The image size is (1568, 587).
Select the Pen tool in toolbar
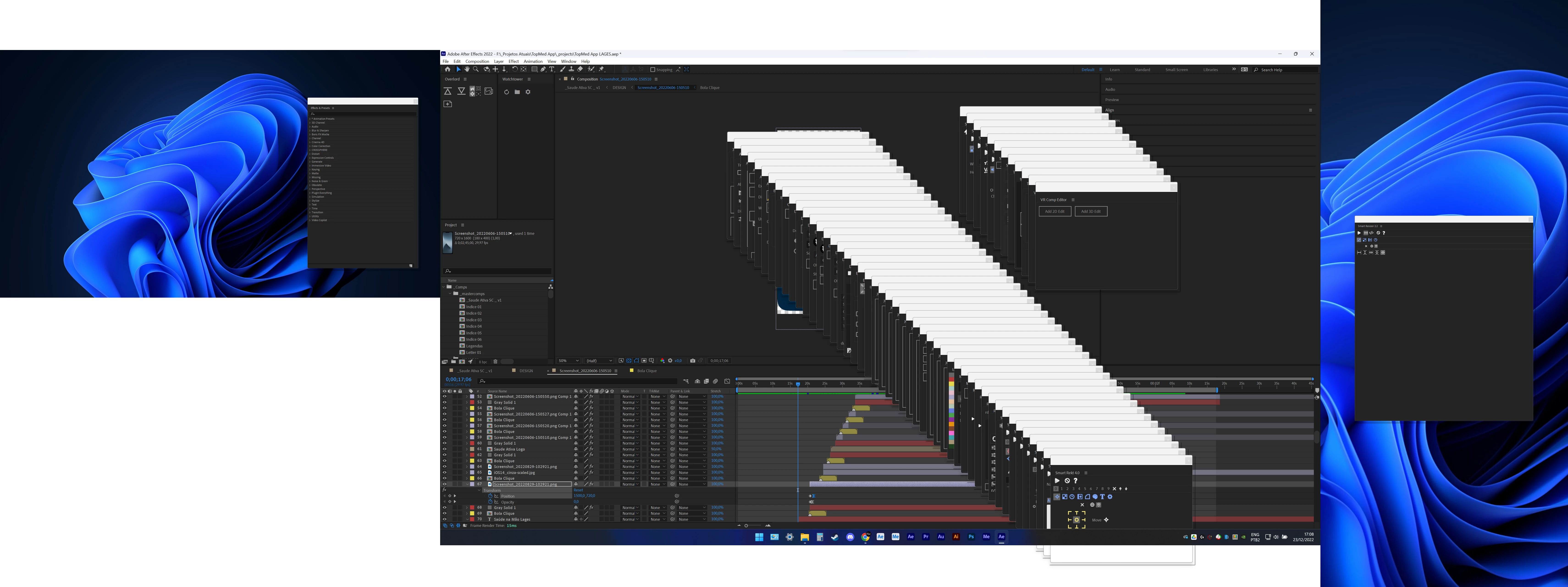click(543, 69)
